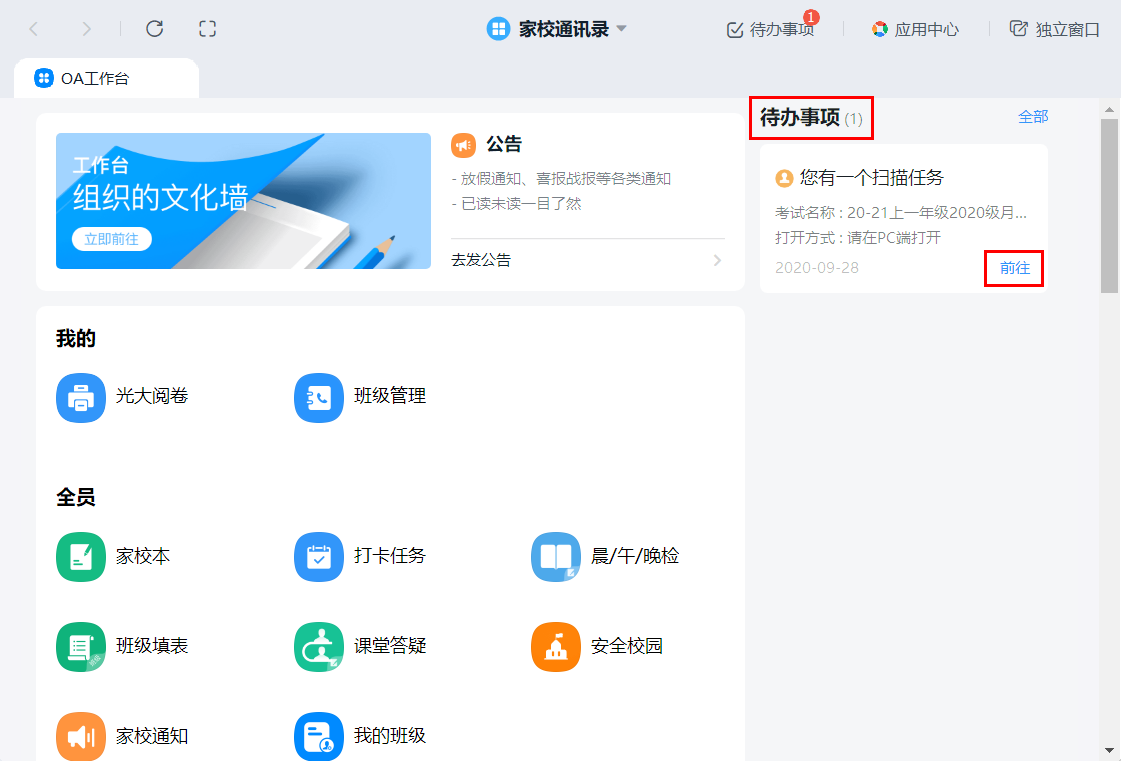Click 前往 on the scan task

tap(1014, 267)
